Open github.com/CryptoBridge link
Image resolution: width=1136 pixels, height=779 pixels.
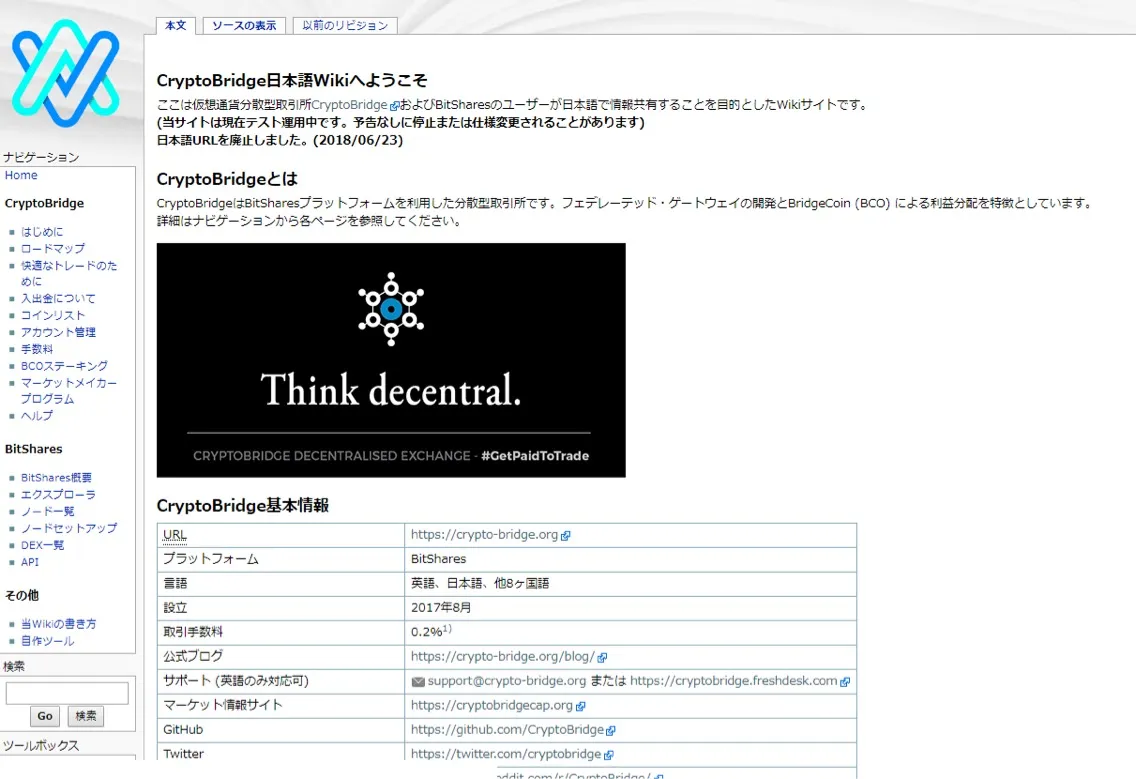(507, 730)
